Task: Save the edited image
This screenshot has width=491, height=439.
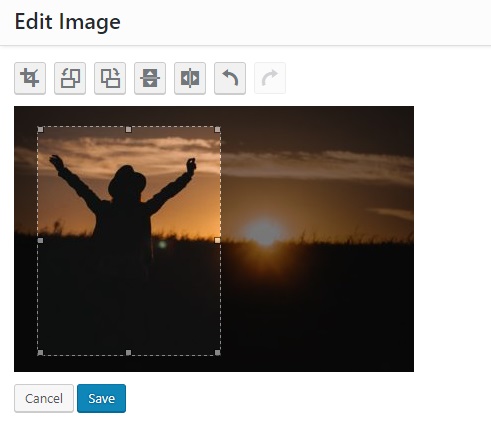Action: click(101, 398)
